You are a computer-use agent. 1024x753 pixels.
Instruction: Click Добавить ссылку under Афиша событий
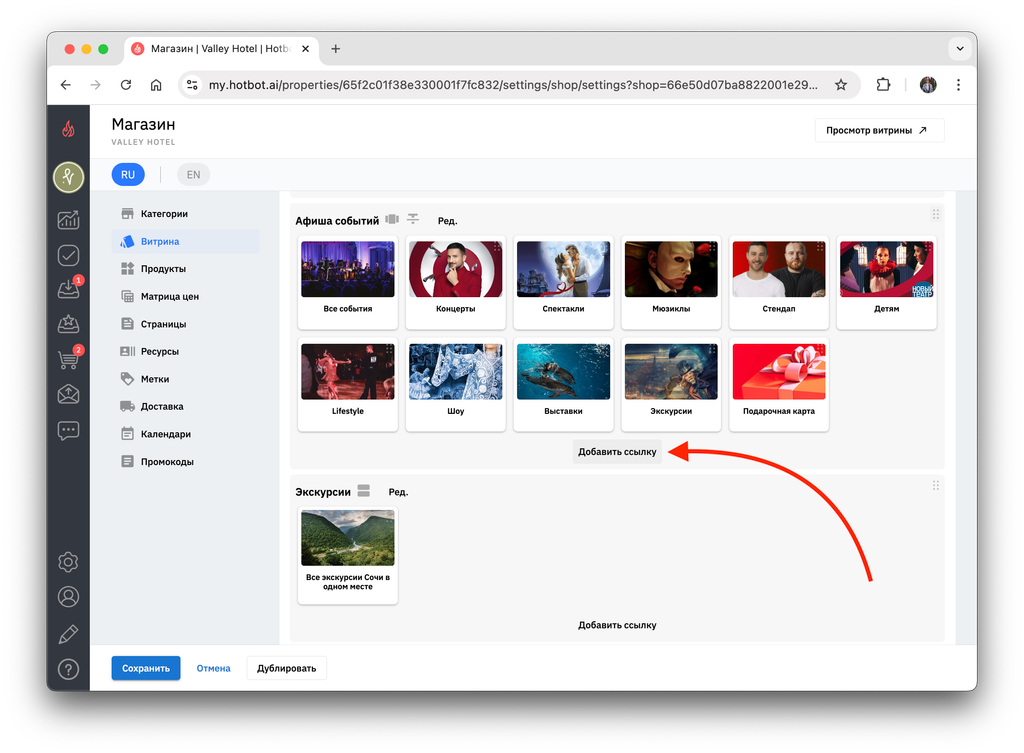tap(617, 451)
